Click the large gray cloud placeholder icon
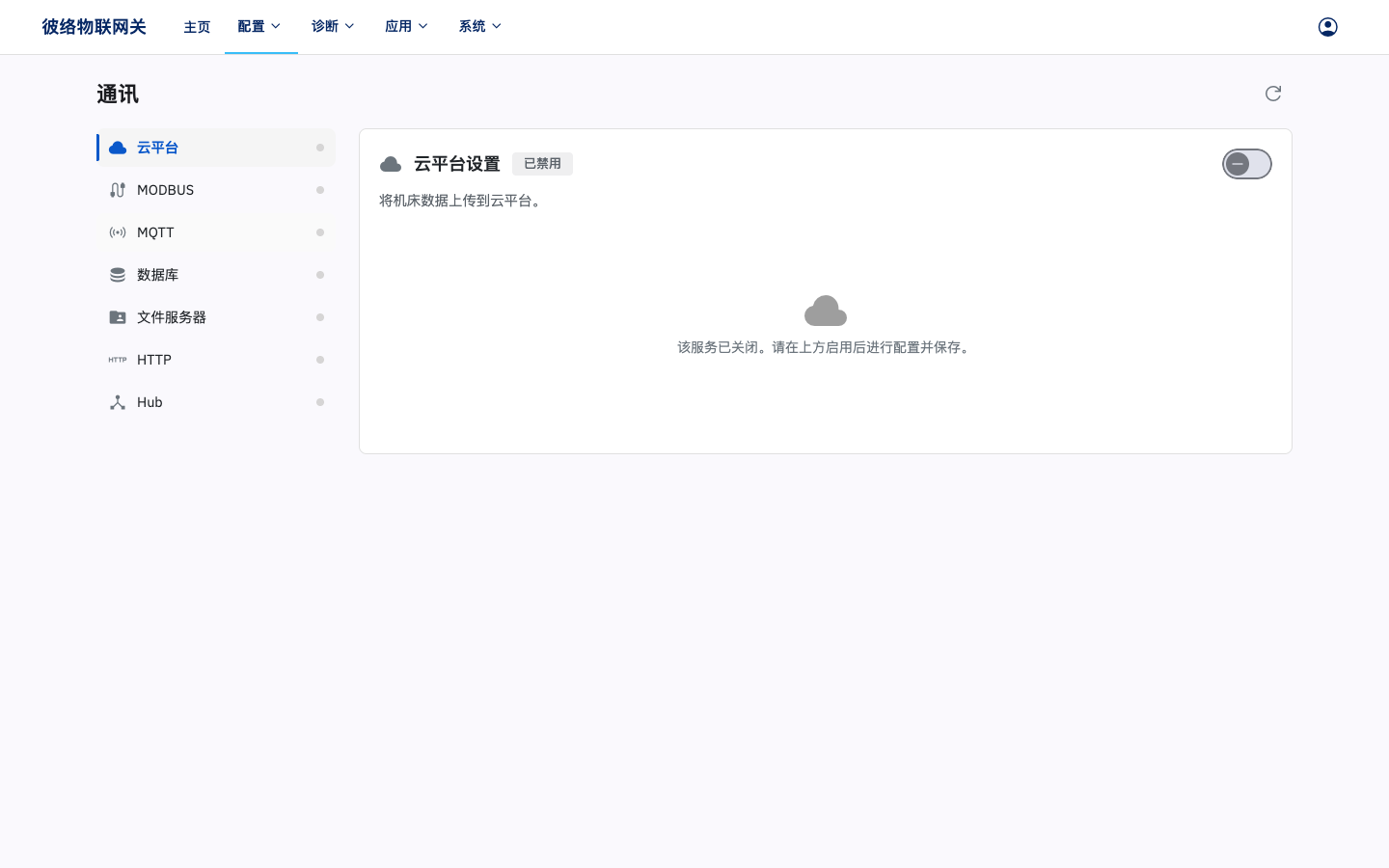This screenshot has width=1389, height=868. pos(826,311)
